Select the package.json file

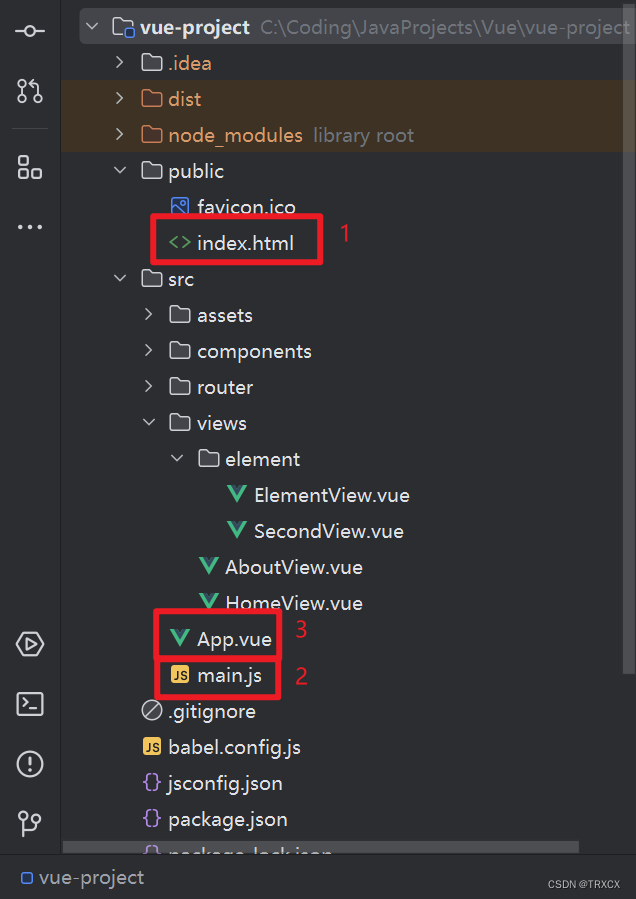point(227,819)
